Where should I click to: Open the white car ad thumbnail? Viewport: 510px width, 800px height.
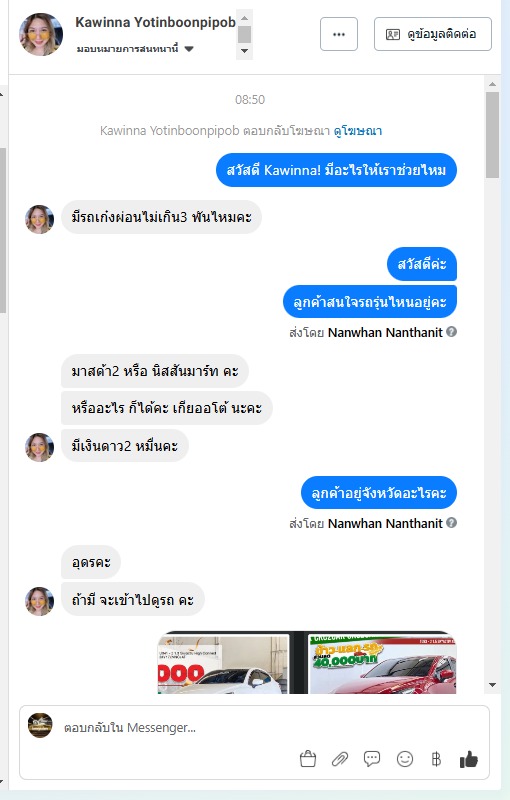[x=223, y=663]
